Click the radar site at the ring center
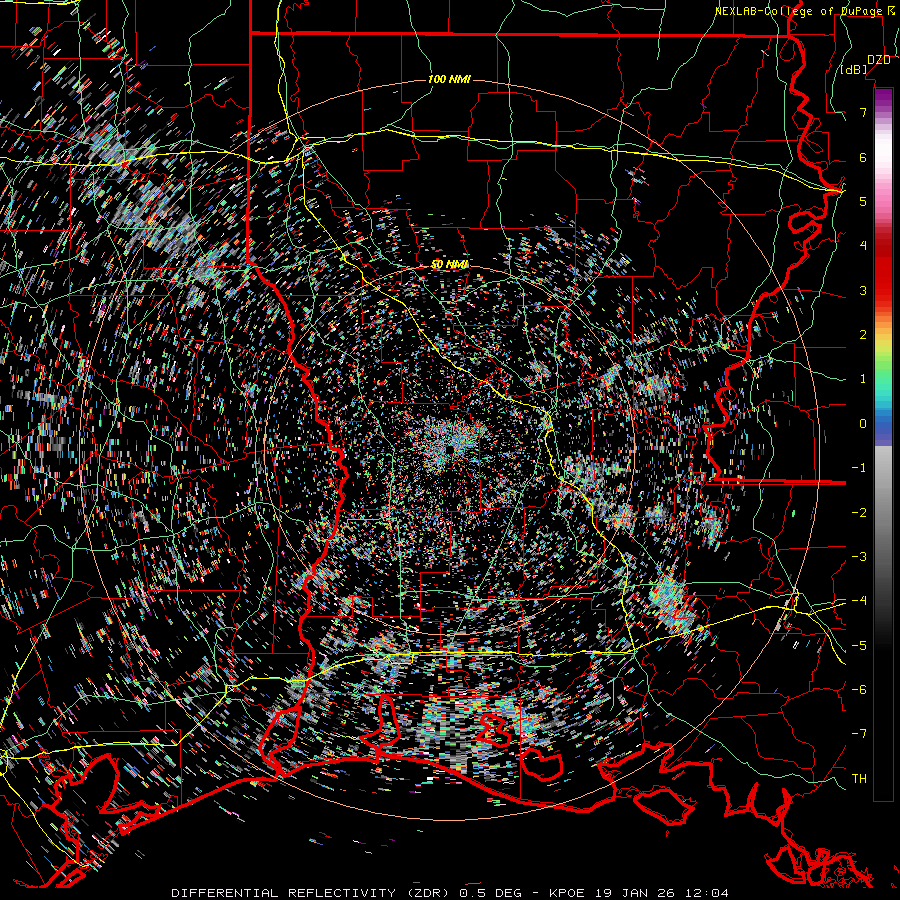This screenshot has height=900, width=900. (x=451, y=448)
